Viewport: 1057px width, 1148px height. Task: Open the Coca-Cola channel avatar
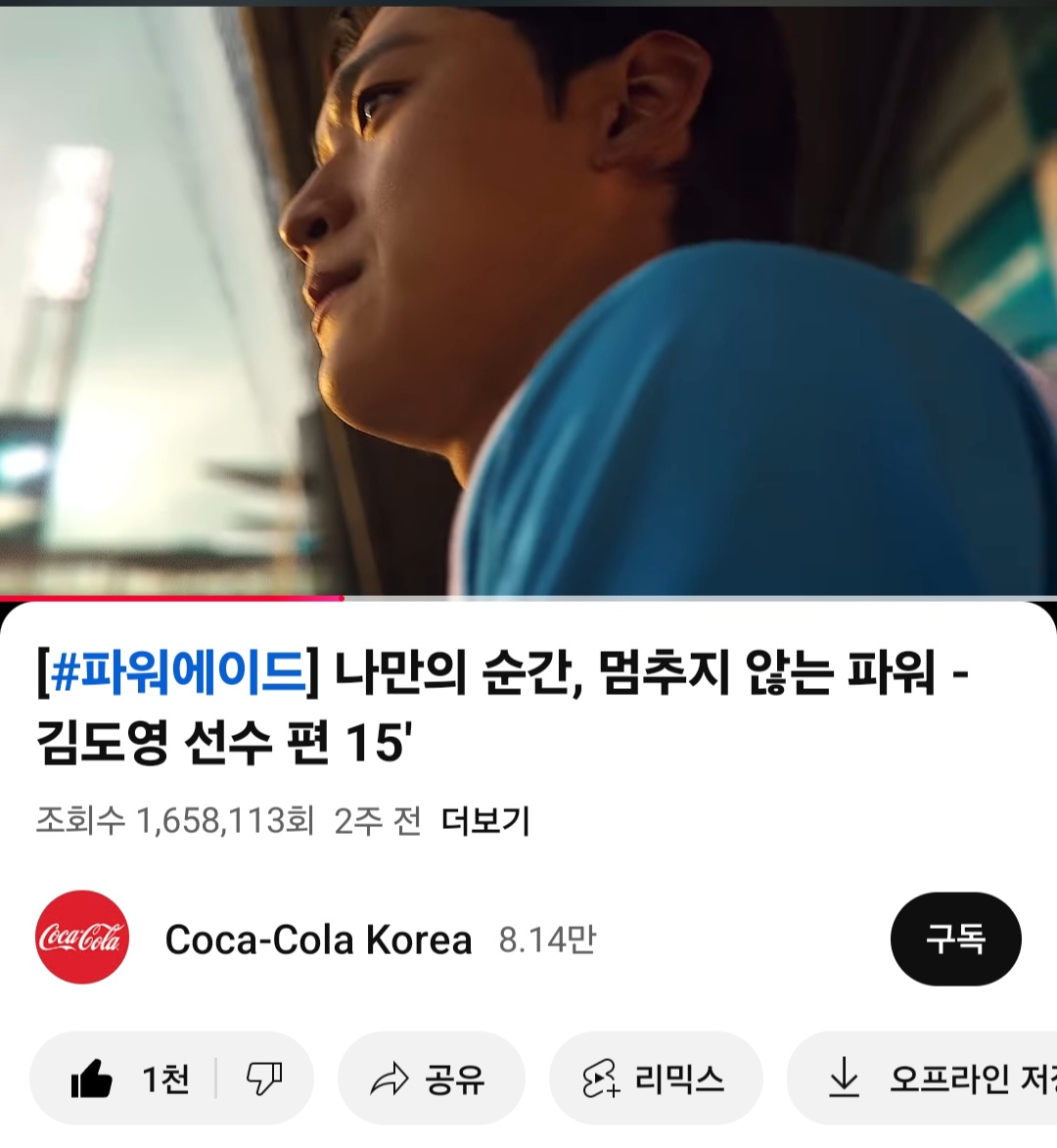coord(82,938)
